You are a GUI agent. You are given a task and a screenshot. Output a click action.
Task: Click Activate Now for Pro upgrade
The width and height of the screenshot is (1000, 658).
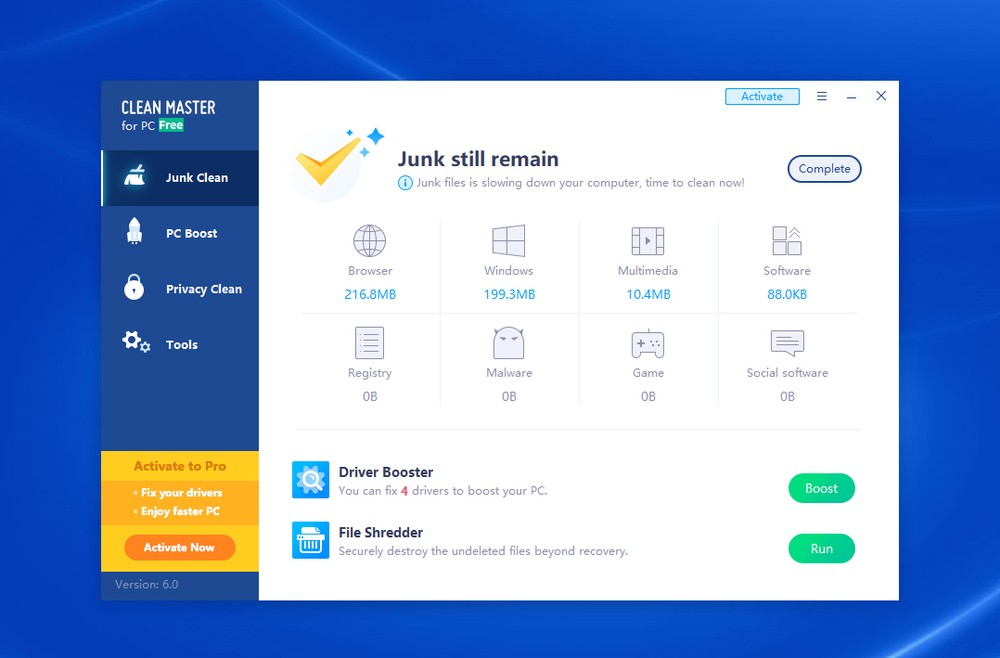[x=179, y=547]
